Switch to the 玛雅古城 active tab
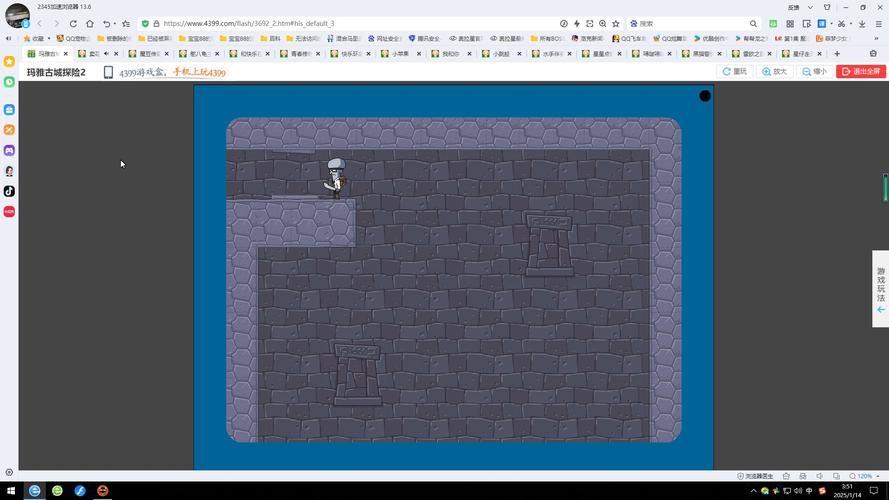This screenshot has height=500, width=889. coord(47,53)
